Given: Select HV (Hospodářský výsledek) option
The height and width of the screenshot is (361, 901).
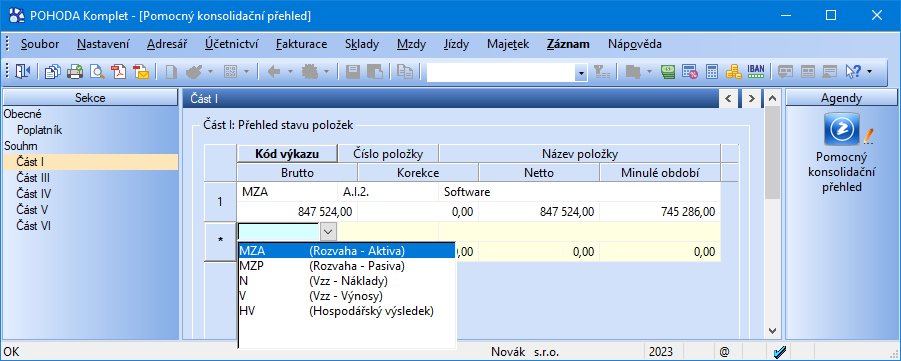Looking at the screenshot, I should coord(346,311).
